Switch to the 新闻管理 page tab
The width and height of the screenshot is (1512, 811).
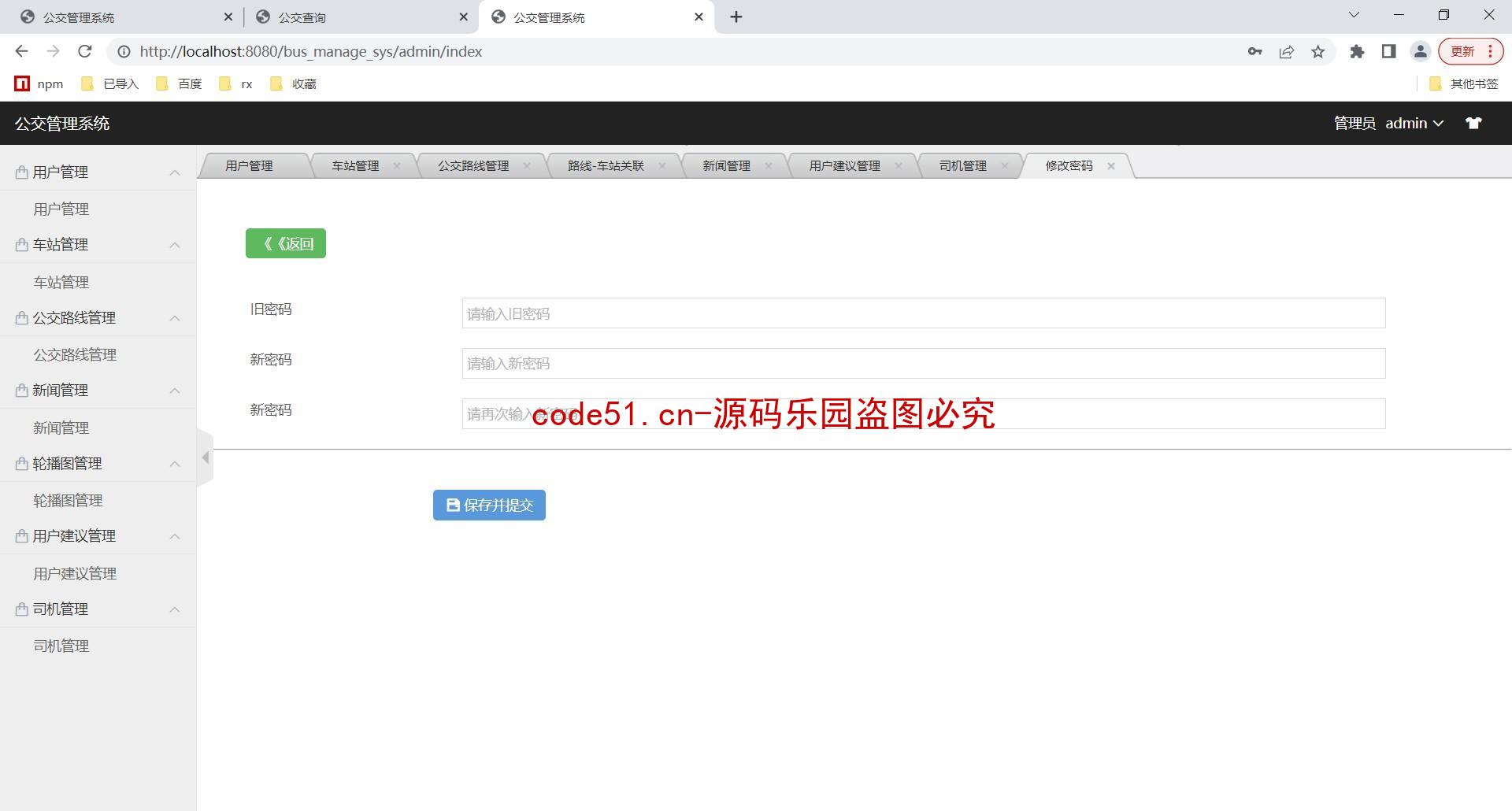(726, 166)
